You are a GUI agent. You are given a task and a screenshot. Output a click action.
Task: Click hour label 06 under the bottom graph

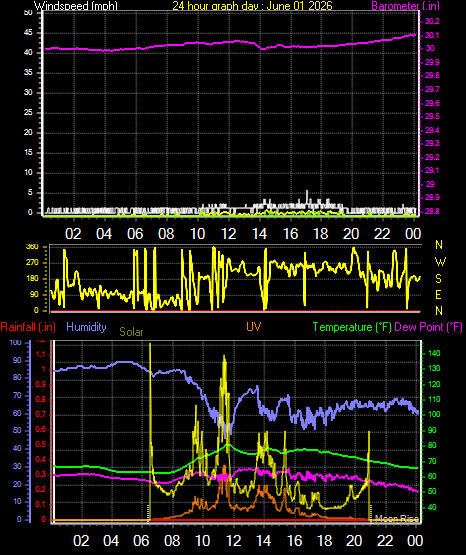coord(141,541)
